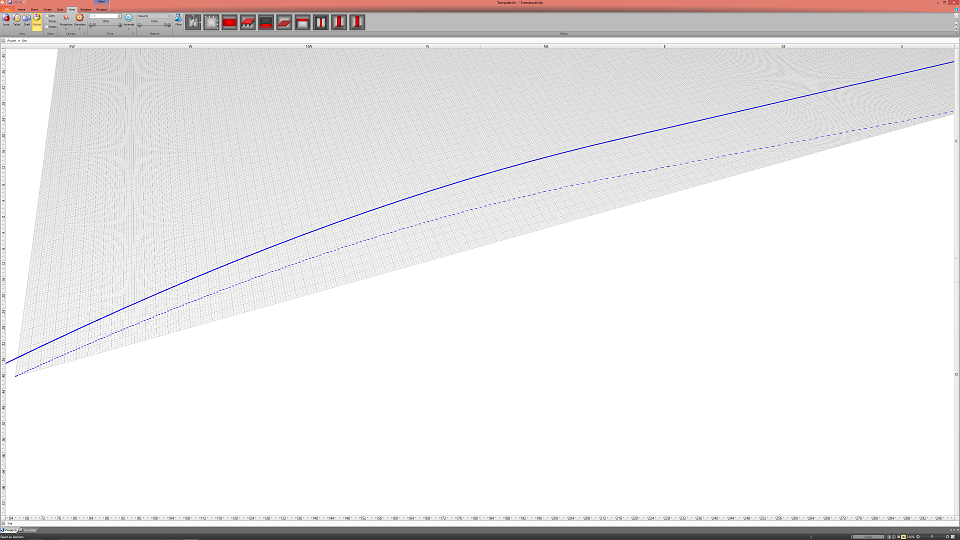Screen dimensions: 960x540
Task: Click the Time slider in the ribbon
Action: click(x=105, y=25)
